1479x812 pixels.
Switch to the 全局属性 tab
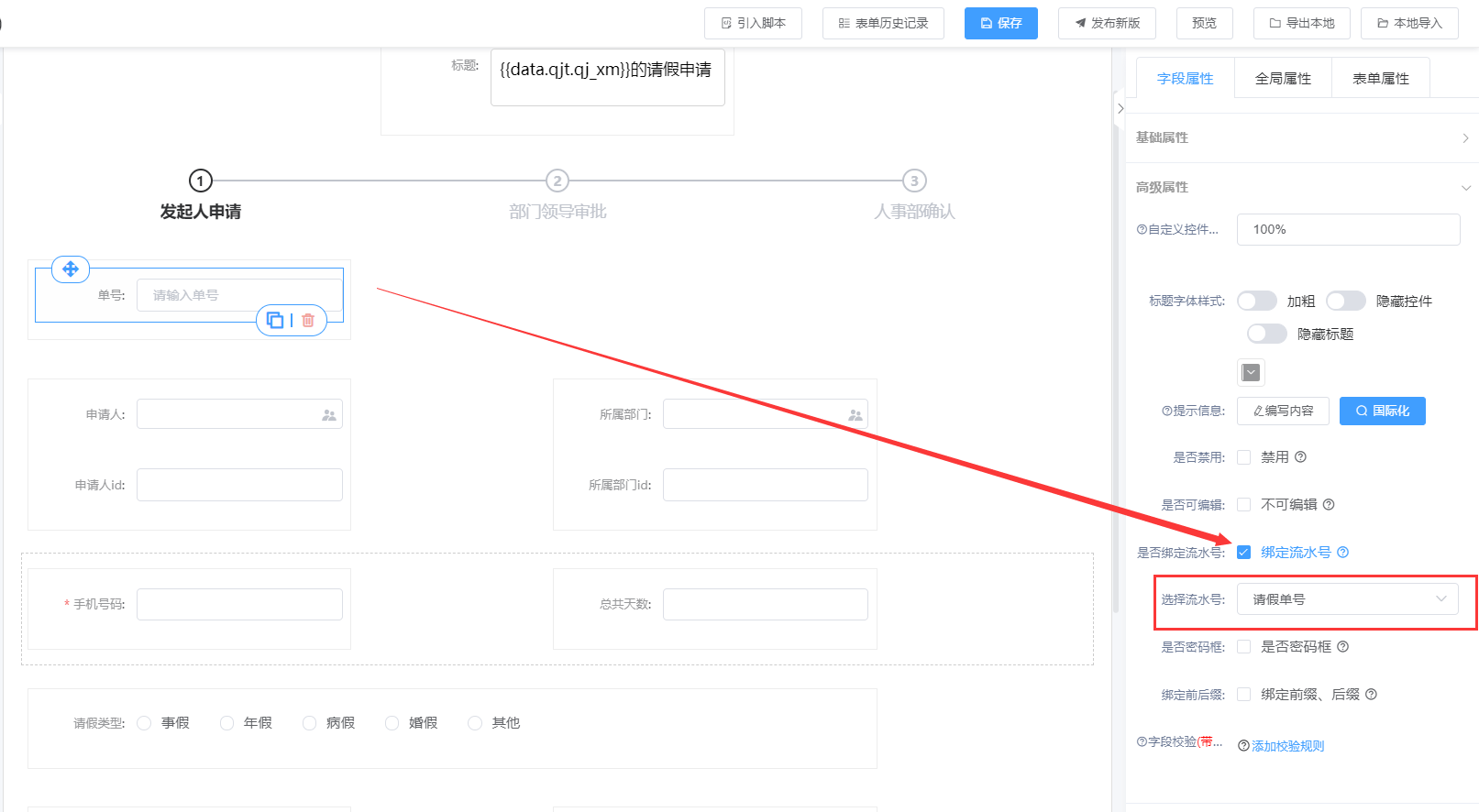pyautogui.click(x=1284, y=79)
